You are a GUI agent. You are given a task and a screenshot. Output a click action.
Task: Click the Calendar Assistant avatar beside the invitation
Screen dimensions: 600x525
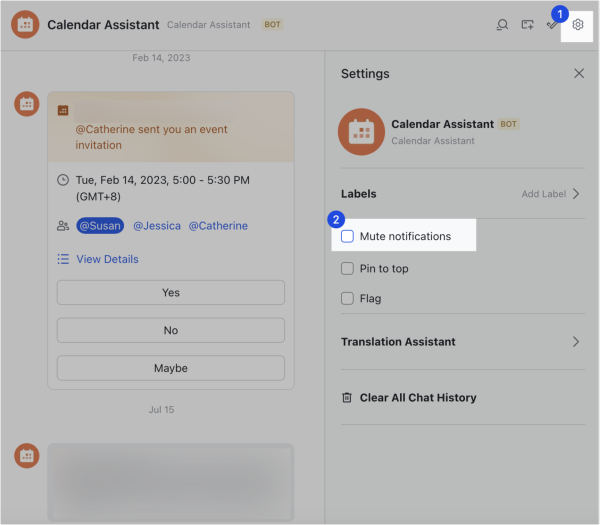pyautogui.click(x=25, y=103)
